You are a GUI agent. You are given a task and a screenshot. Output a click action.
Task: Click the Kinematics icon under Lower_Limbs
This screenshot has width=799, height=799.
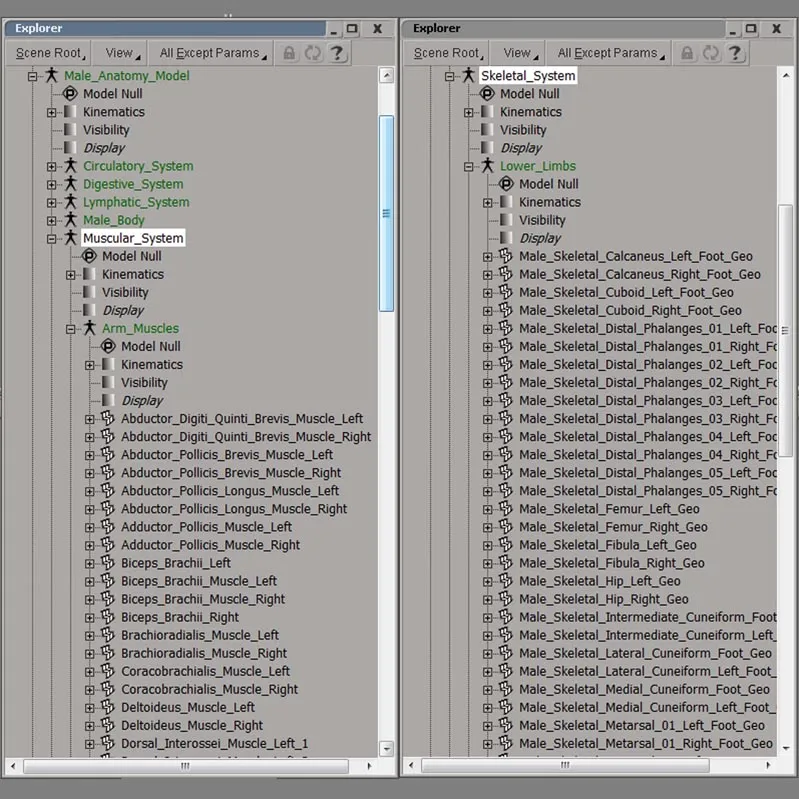[x=506, y=202]
